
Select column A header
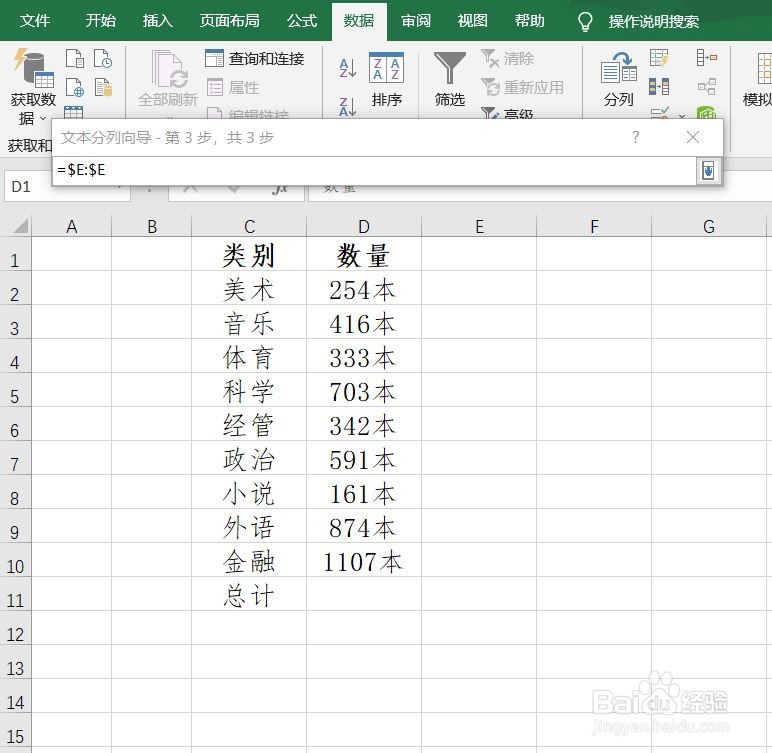click(71, 227)
